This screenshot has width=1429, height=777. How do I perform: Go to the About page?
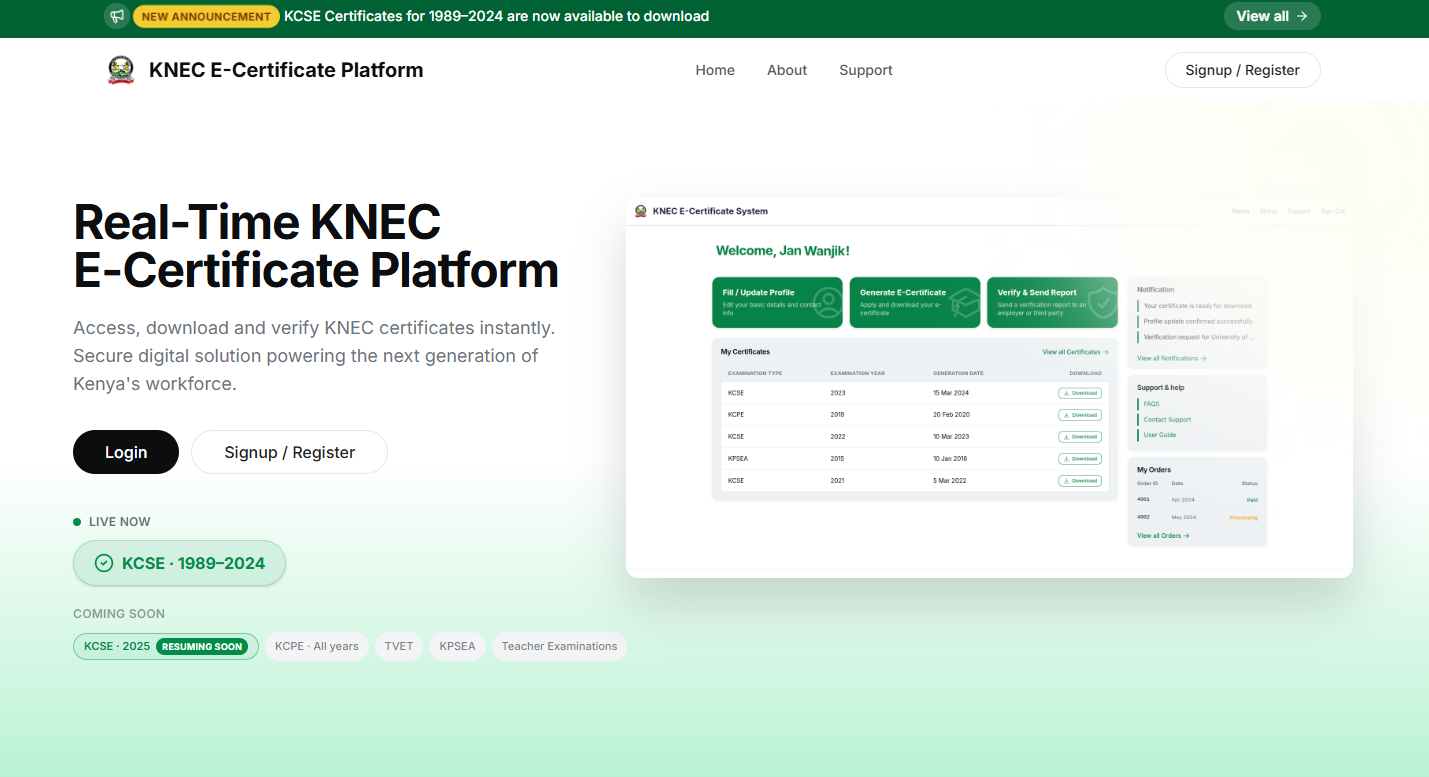787,70
